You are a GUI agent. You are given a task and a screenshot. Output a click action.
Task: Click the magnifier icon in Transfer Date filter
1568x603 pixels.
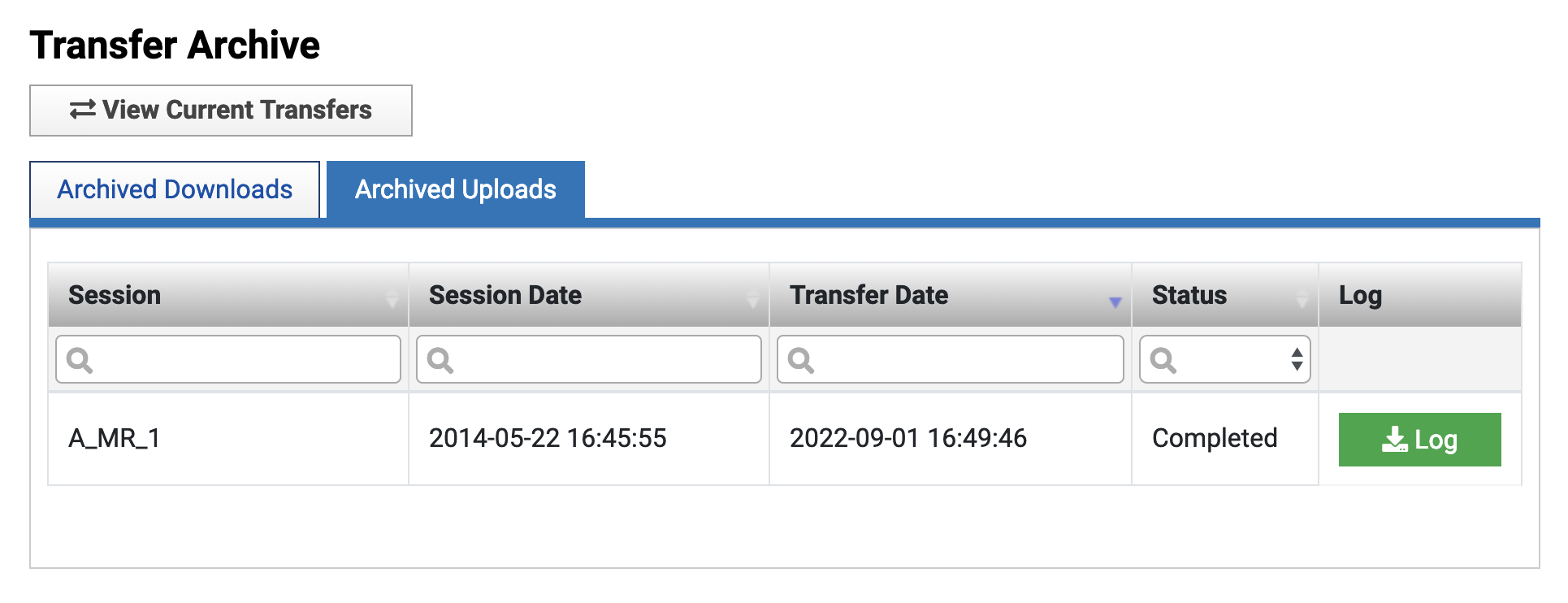pyautogui.click(x=801, y=359)
